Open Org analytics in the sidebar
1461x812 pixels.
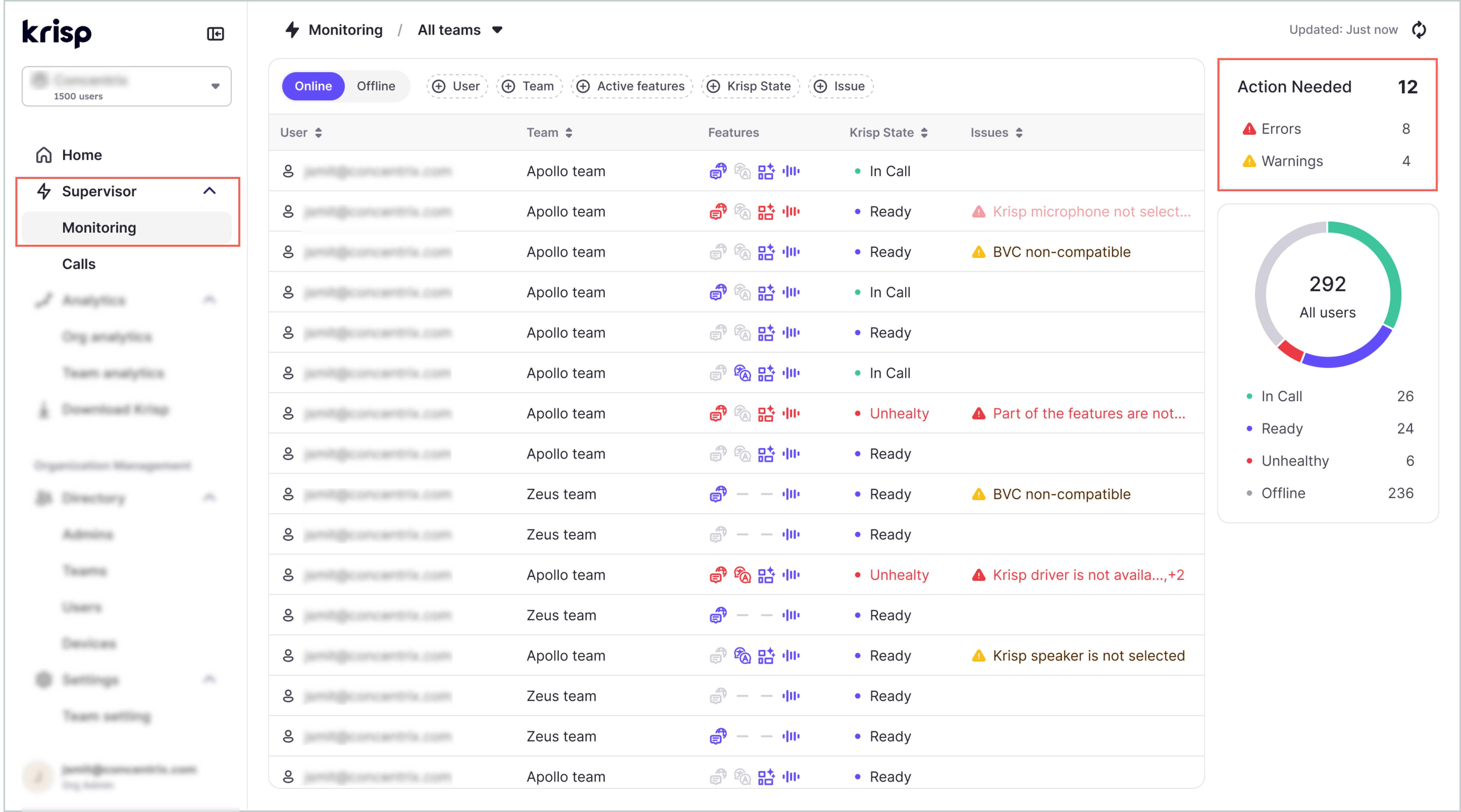[x=107, y=336]
